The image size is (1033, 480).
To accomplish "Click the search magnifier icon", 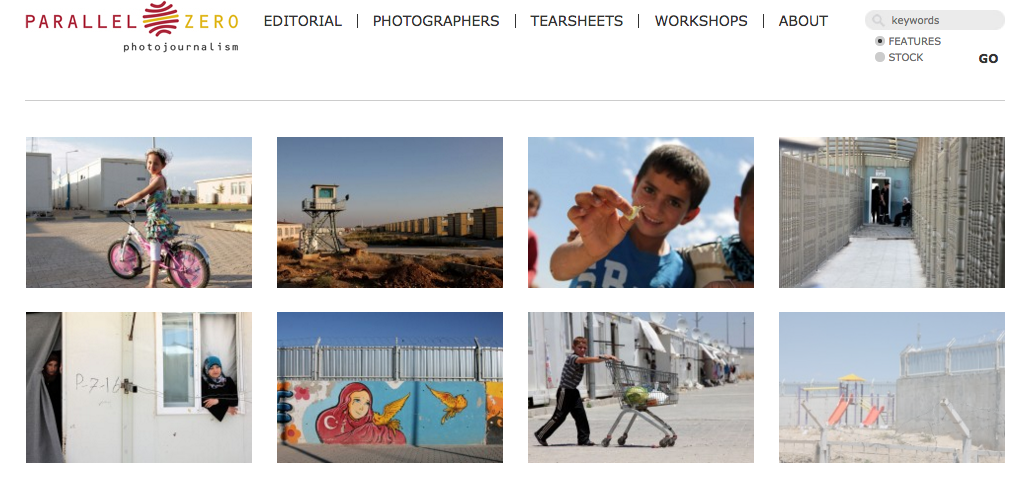I will [x=878, y=20].
